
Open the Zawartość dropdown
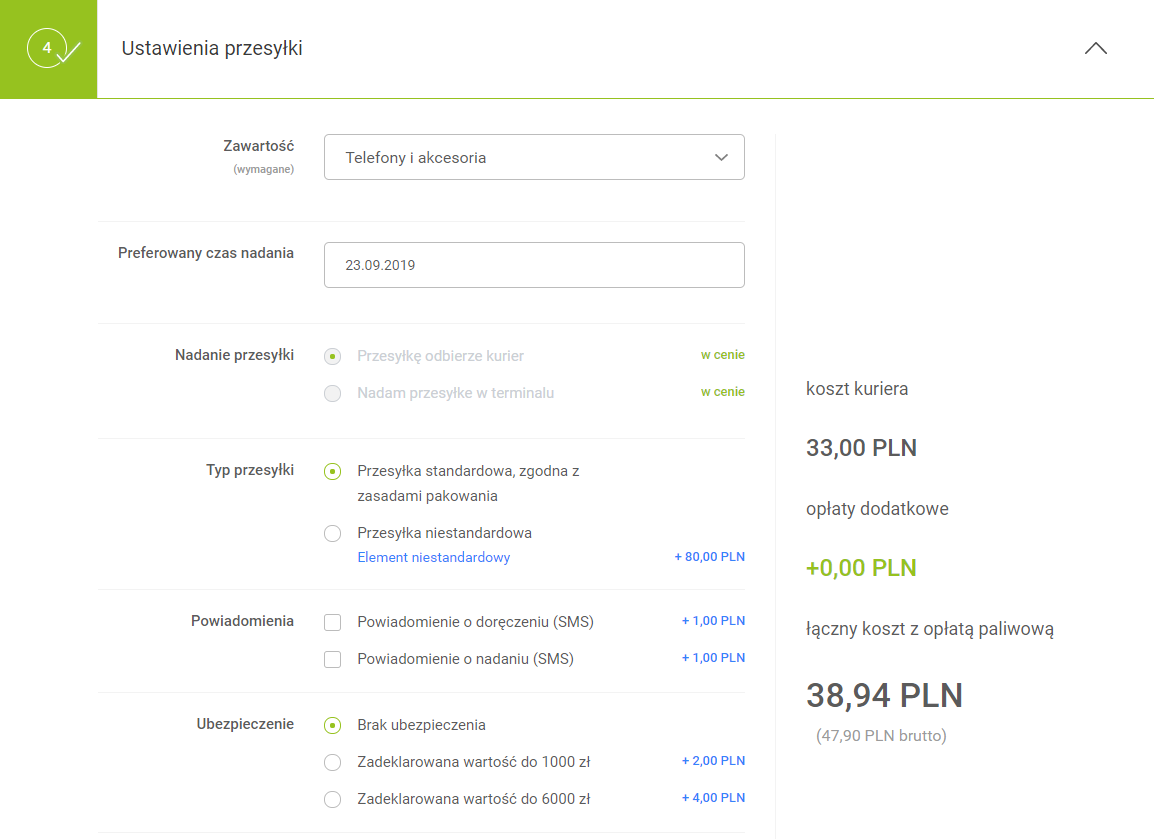[534, 157]
